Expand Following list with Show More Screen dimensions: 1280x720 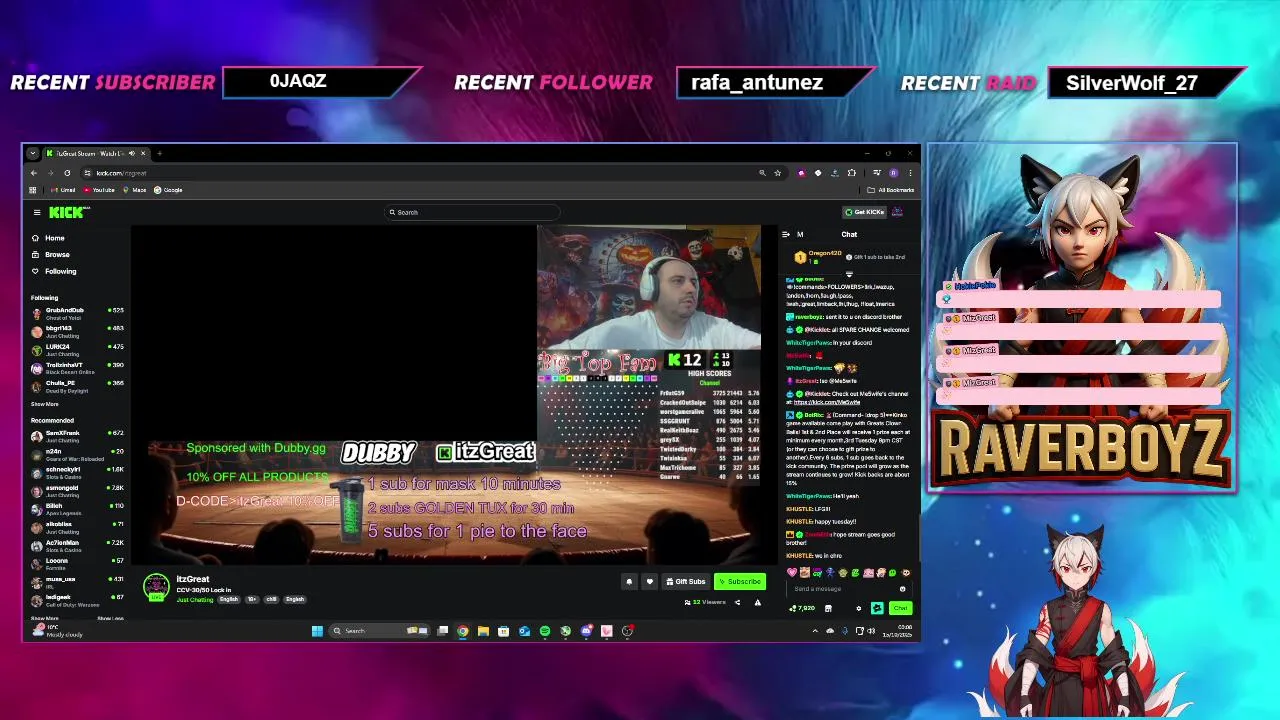point(44,404)
